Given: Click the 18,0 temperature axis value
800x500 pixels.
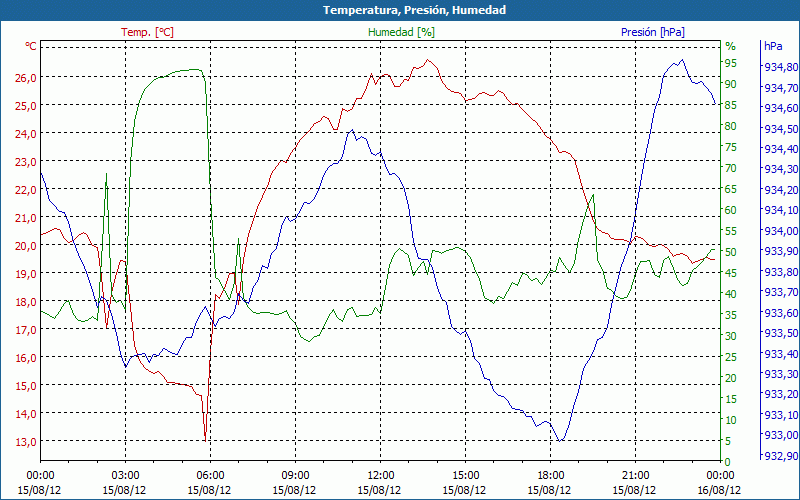Looking at the screenshot, I should (27, 302).
